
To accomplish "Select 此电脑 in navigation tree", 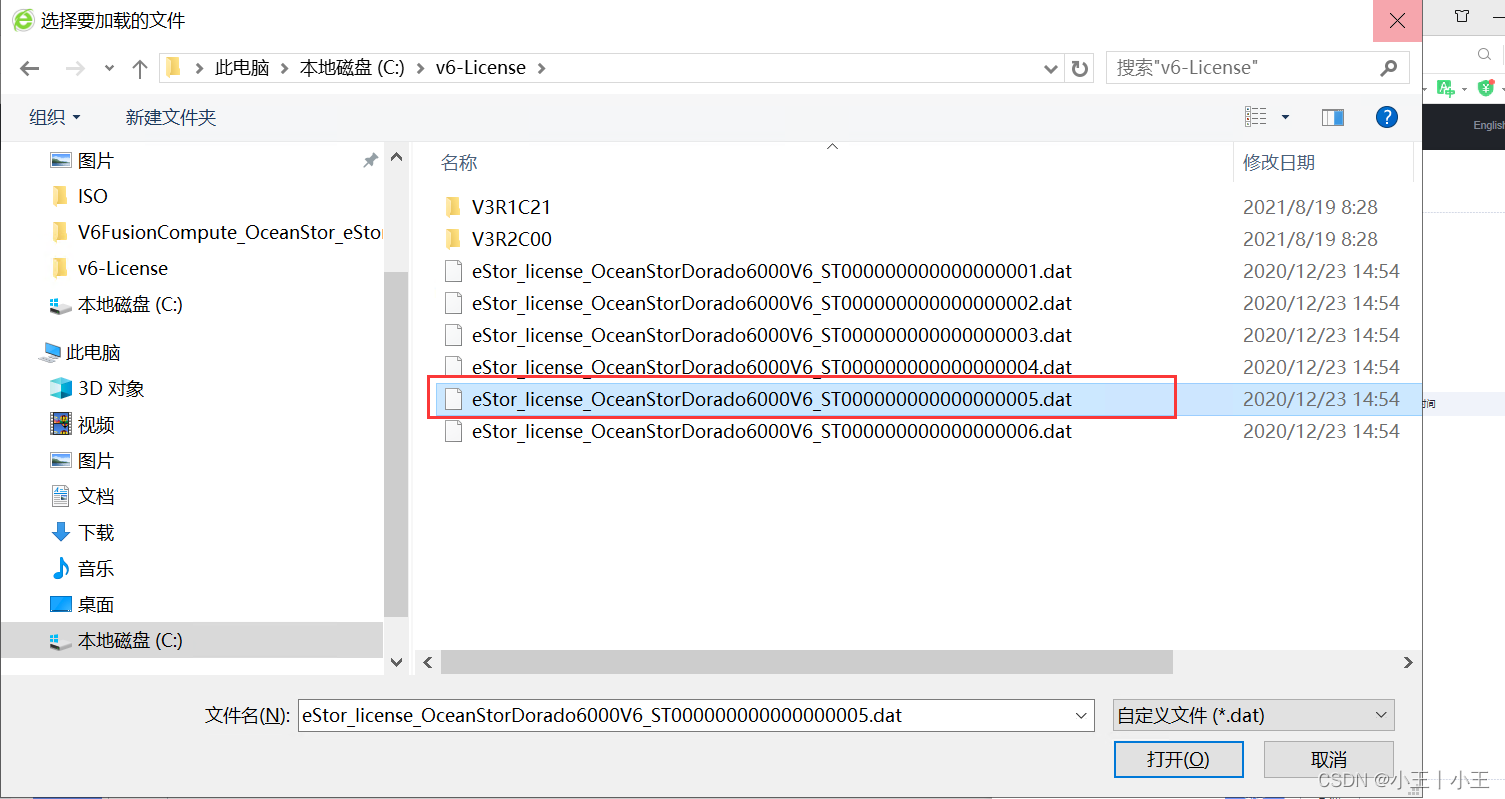I will (x=93, y=352).
